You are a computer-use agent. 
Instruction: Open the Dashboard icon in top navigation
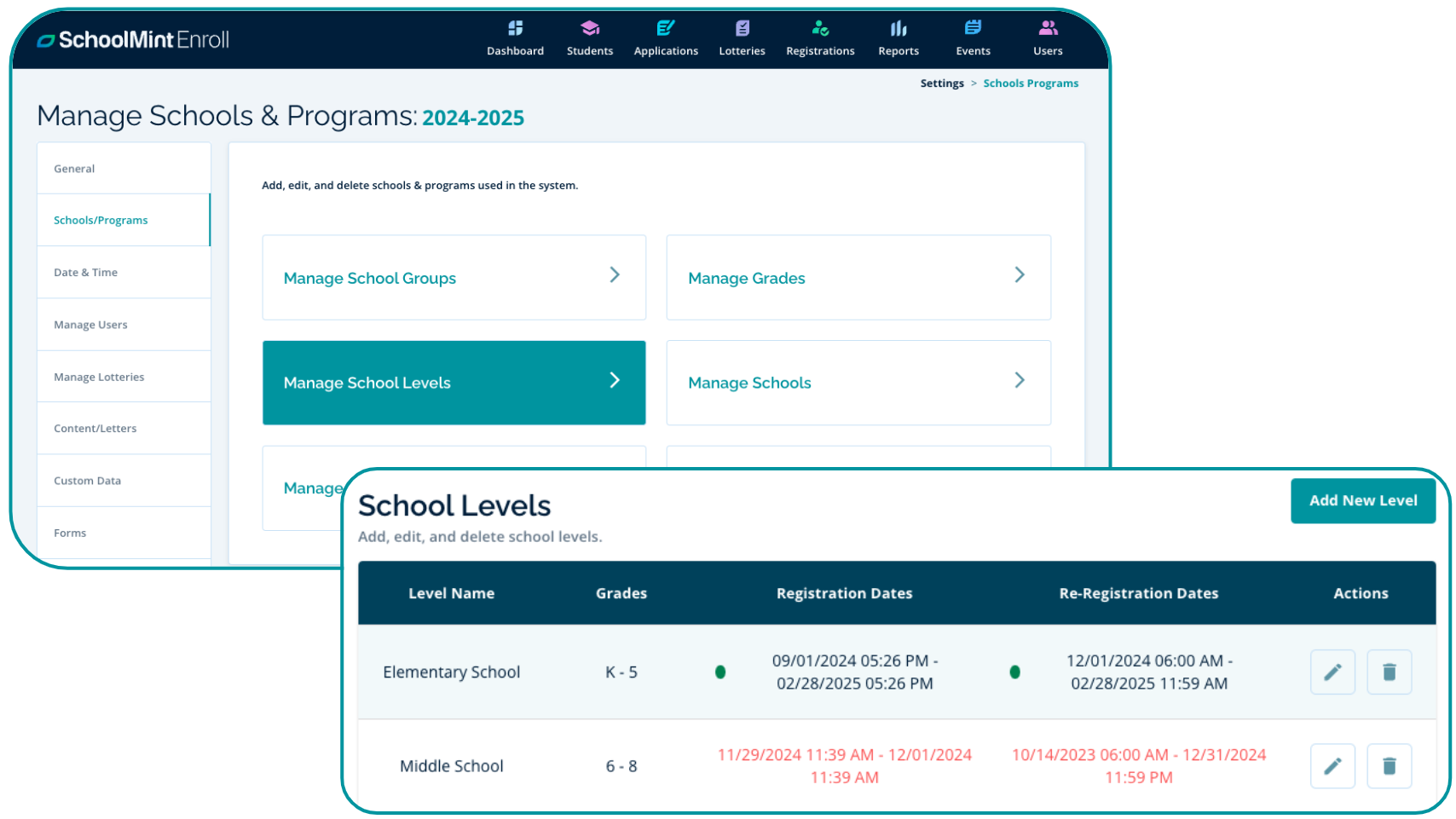pos(515,29)
